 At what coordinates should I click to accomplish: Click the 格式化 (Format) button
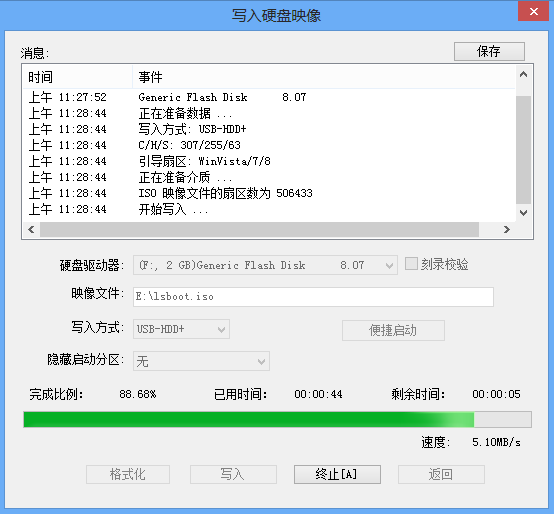[128, 474]
